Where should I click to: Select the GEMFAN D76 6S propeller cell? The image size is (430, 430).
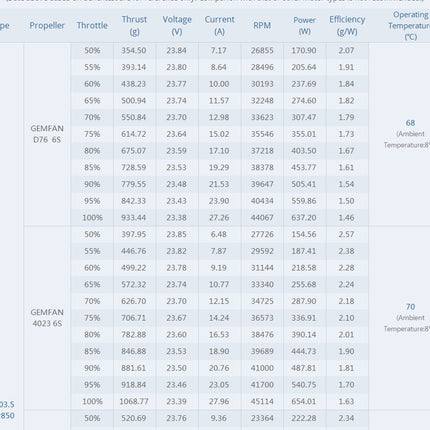tap(47, 134)
